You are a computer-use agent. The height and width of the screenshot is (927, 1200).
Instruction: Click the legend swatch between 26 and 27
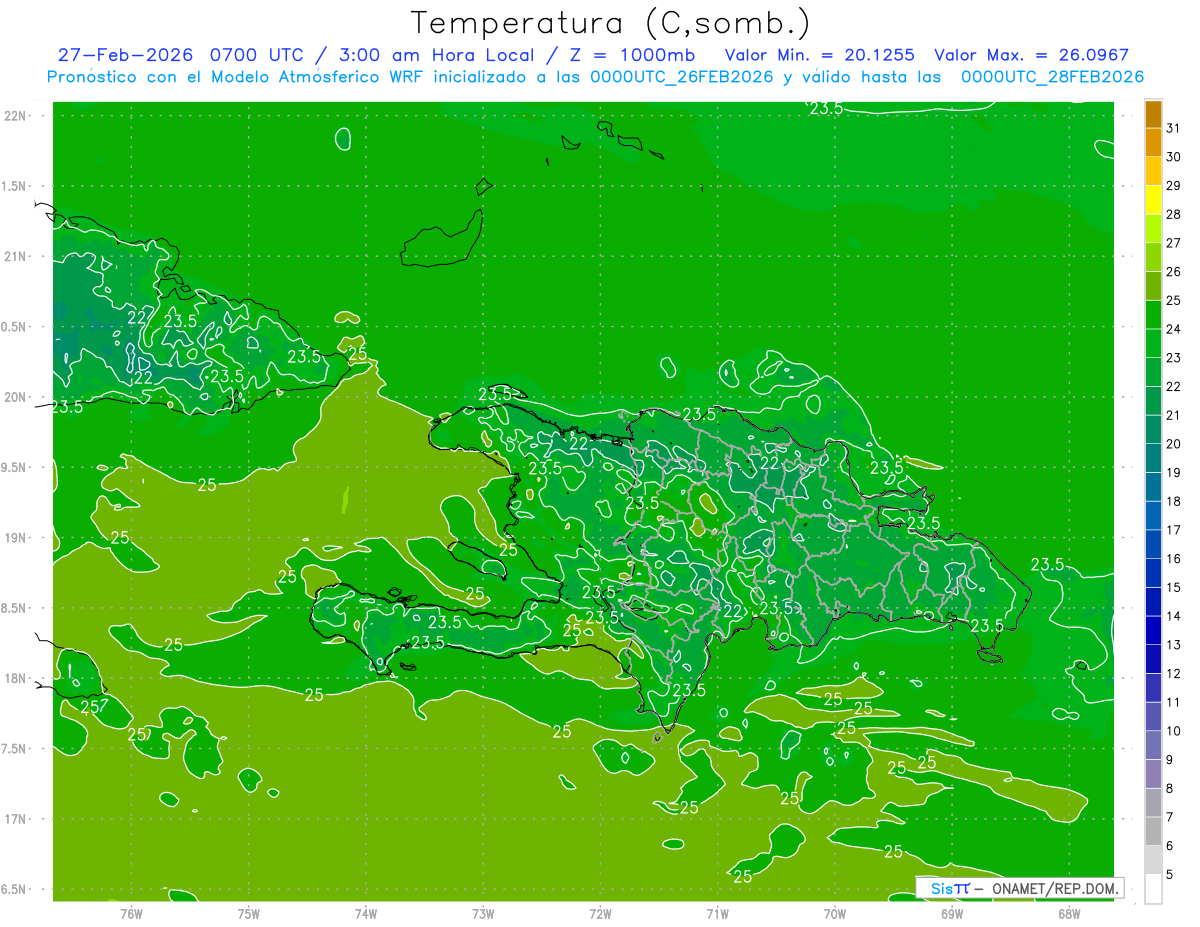1153,257
